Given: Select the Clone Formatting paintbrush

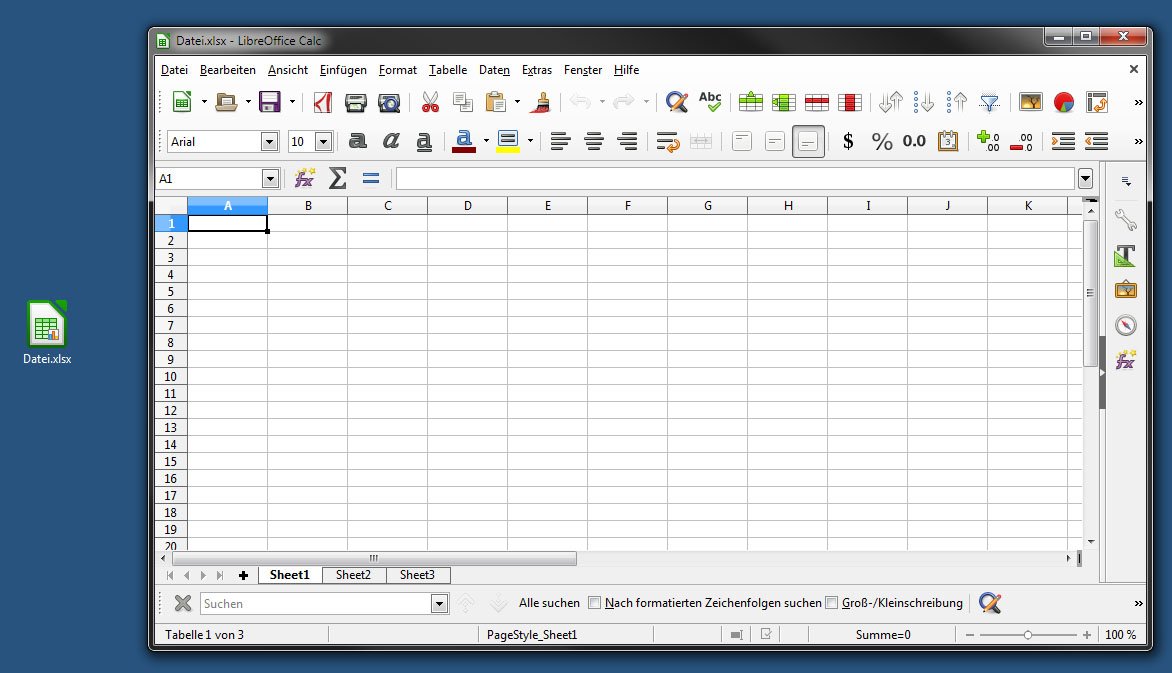Looking at the screenshot, I should tap(542, 102).
